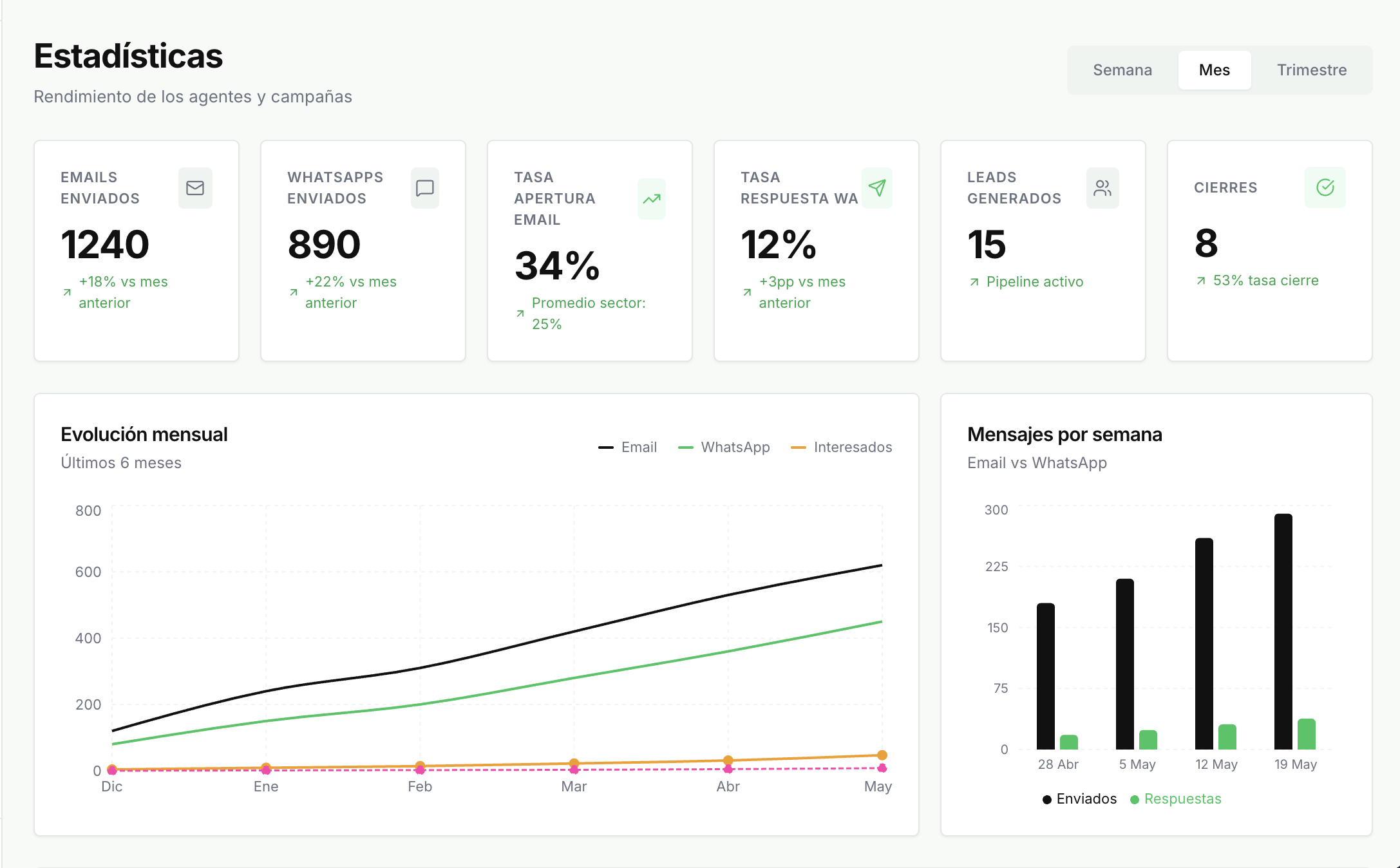Image resolution: width=1400 pixels, height=868 pixels.
Task: Click the pink data point at May
Action: coord(882,768)
